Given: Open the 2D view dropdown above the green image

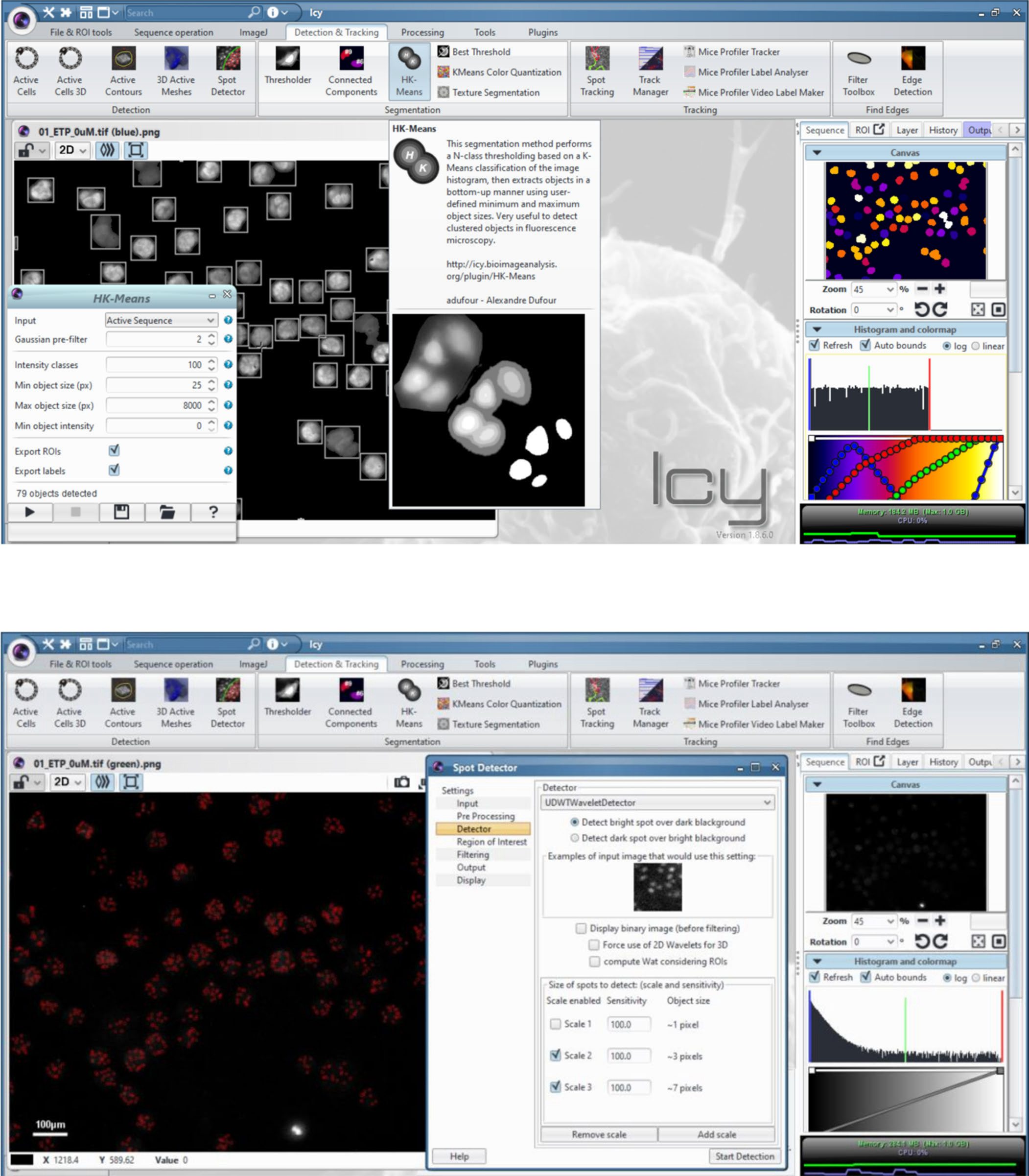Looking at the screenshot, I should [67, 782].
